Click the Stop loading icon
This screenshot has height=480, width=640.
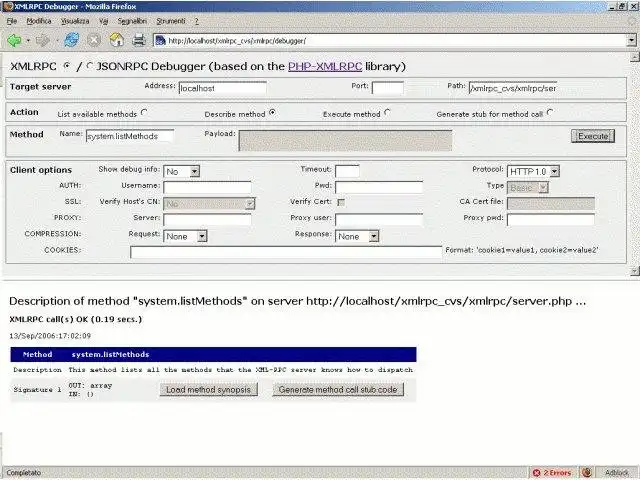coord(94,40)
